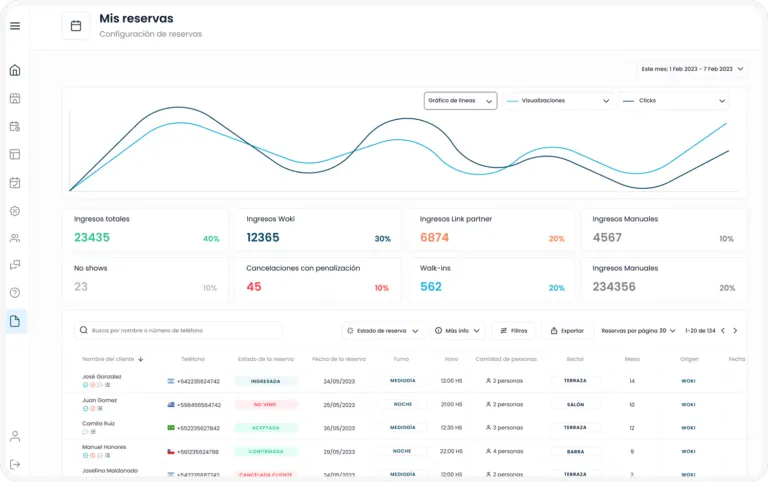Open the hamburger menu in the sidebar
Image resolution: width=768 pixels, height=482 pixels.
(15, 26)
